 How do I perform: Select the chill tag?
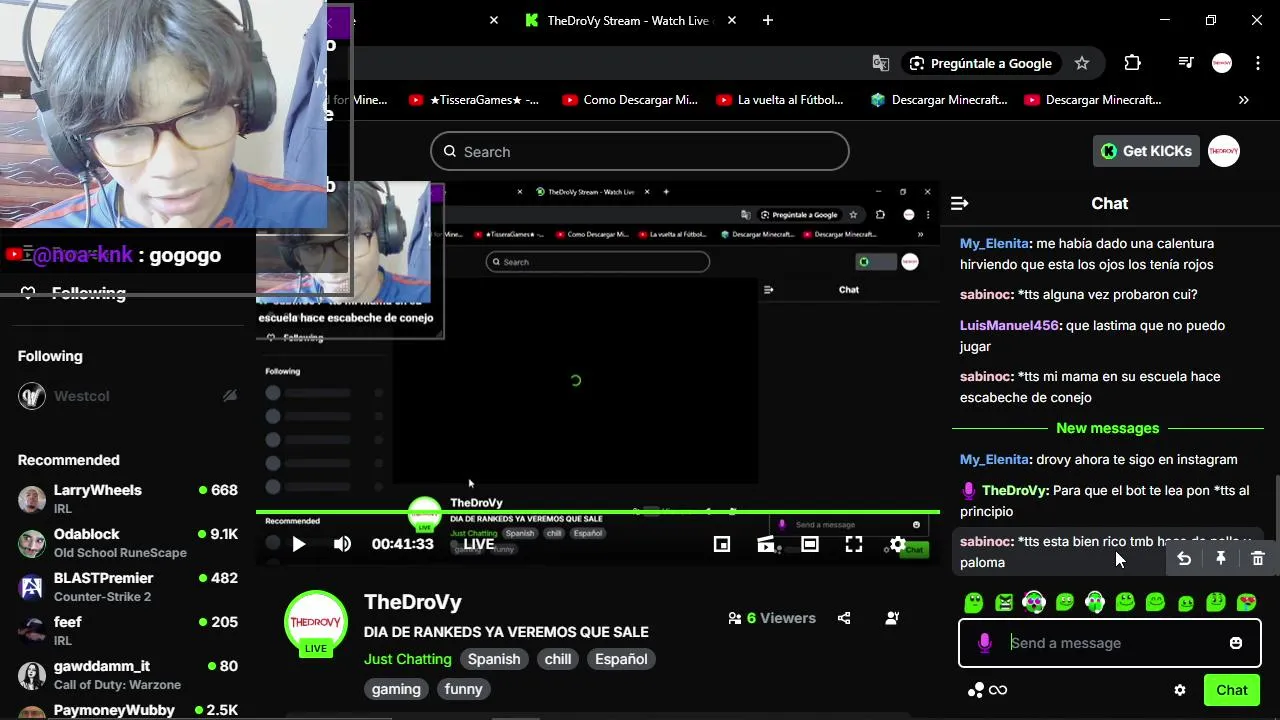(x=558, y=659)
